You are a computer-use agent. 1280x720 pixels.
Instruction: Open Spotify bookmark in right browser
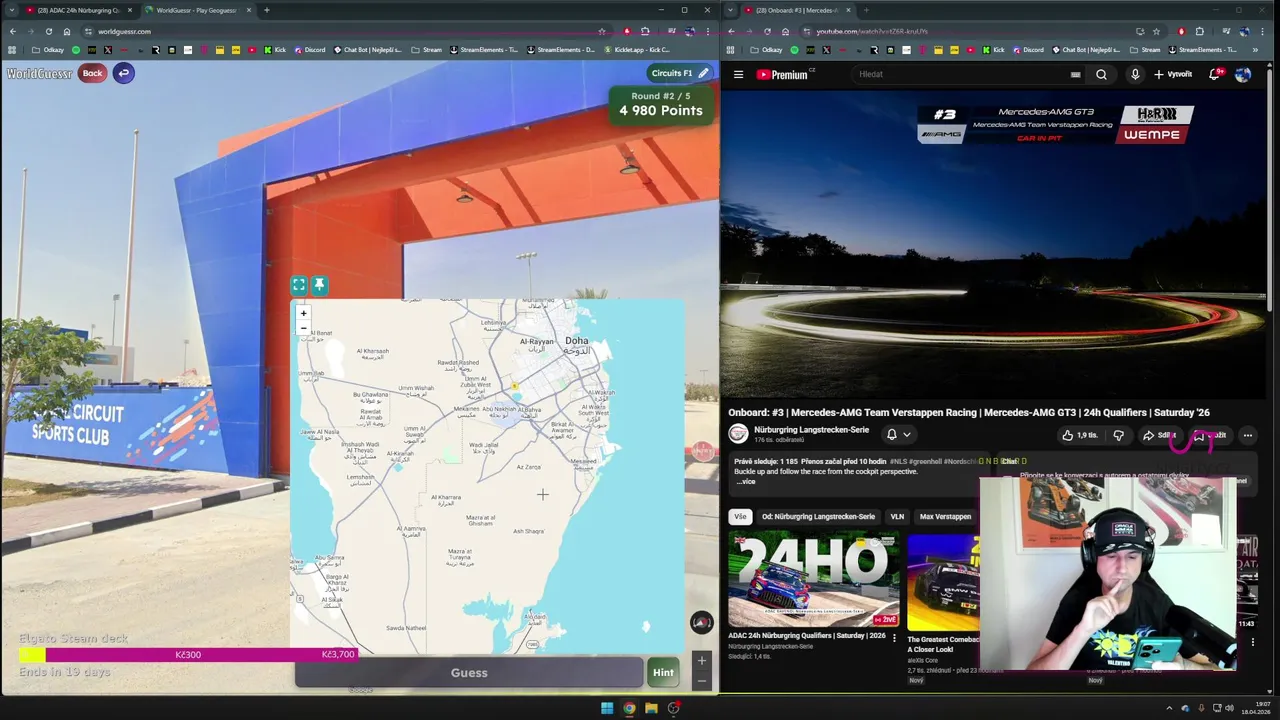click(x=794, y=50)
